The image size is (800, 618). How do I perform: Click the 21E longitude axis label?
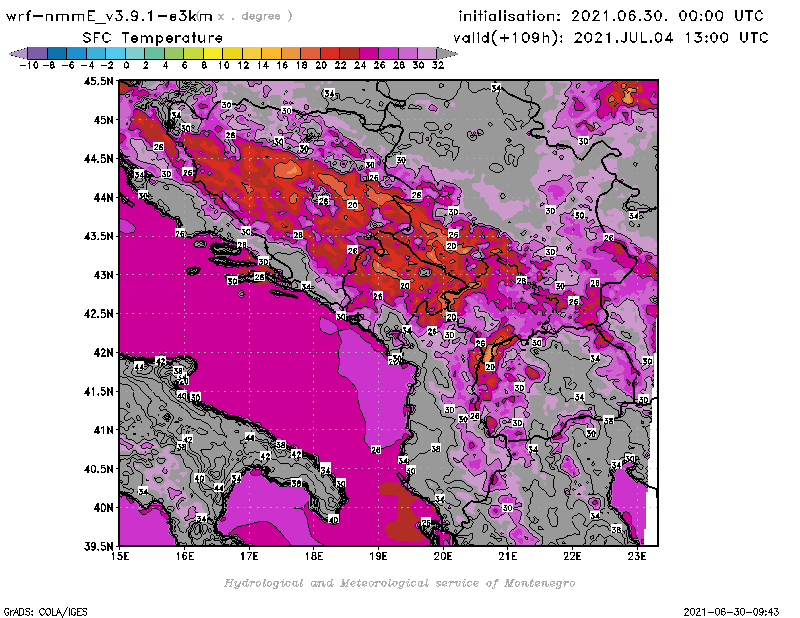pos(508,556)
